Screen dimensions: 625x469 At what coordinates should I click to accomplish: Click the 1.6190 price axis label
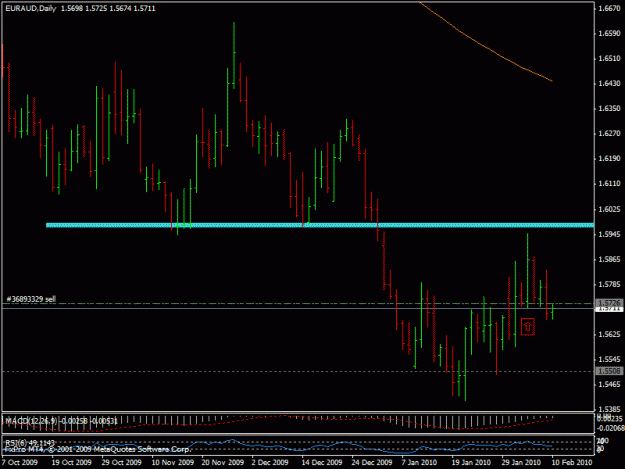(609, 159)
